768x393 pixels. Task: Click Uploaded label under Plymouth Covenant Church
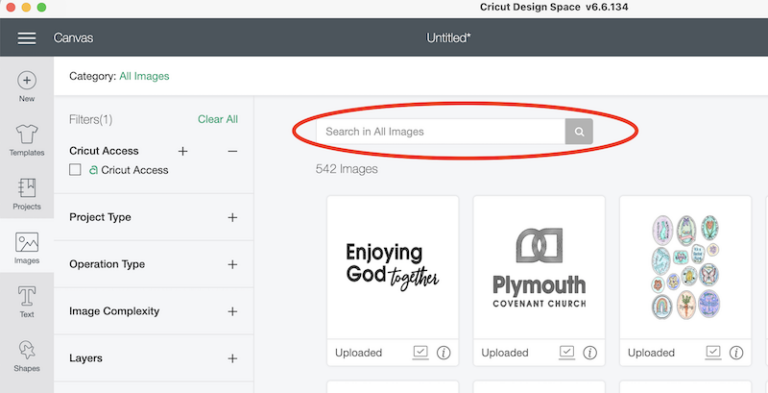tap(505, 353)
